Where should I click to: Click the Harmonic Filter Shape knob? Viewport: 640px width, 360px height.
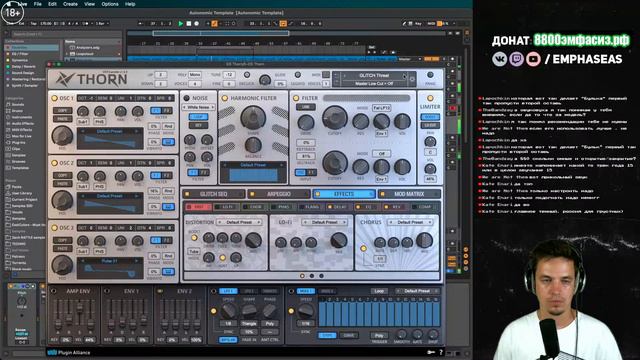click(253, 117)
